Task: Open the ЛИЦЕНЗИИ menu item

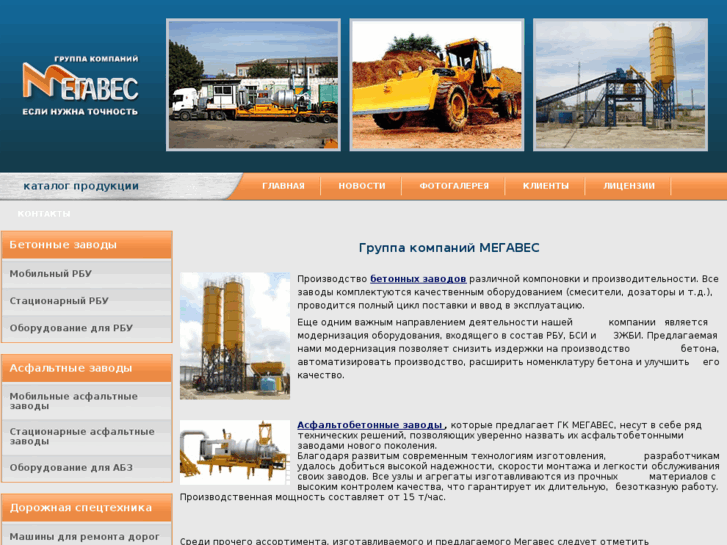Action: (629, 186)
